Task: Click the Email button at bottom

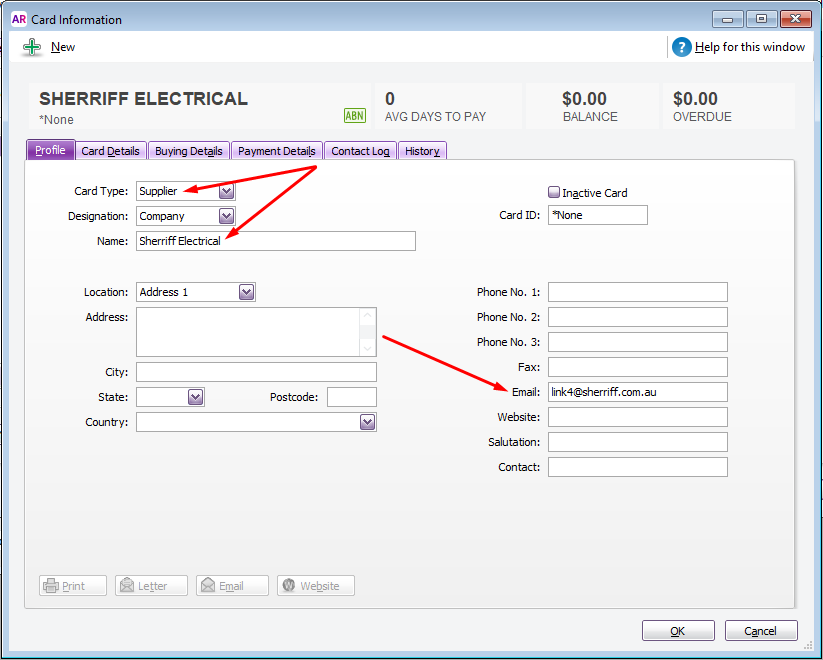Action: coord(232,585)
